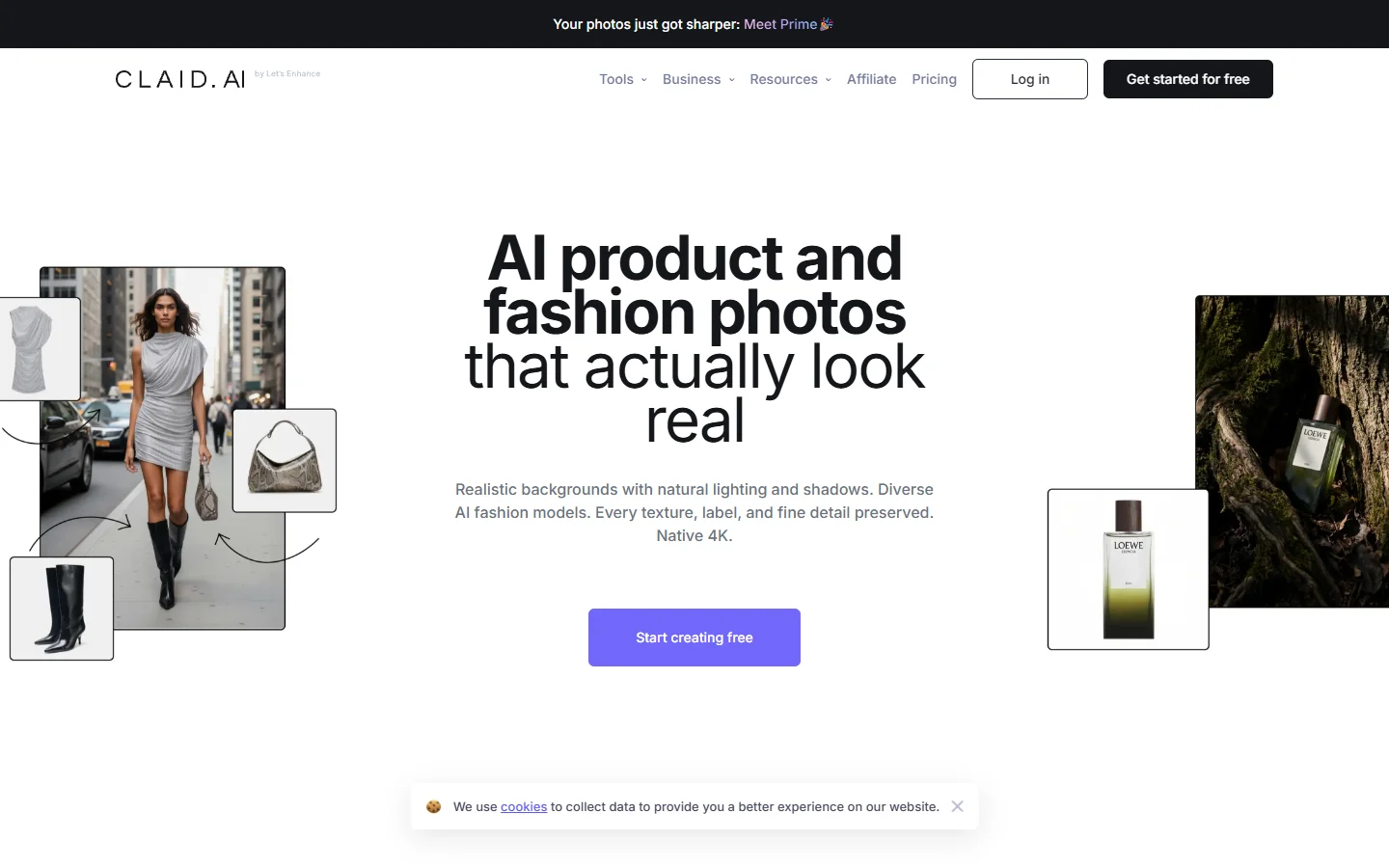Click the CLAID.AI logo

(x=179, y=78)
